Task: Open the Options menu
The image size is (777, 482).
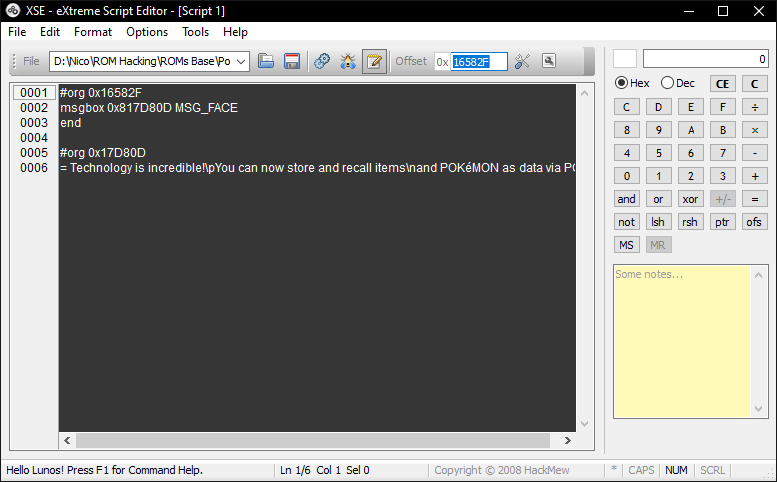Action: [147, 32]
